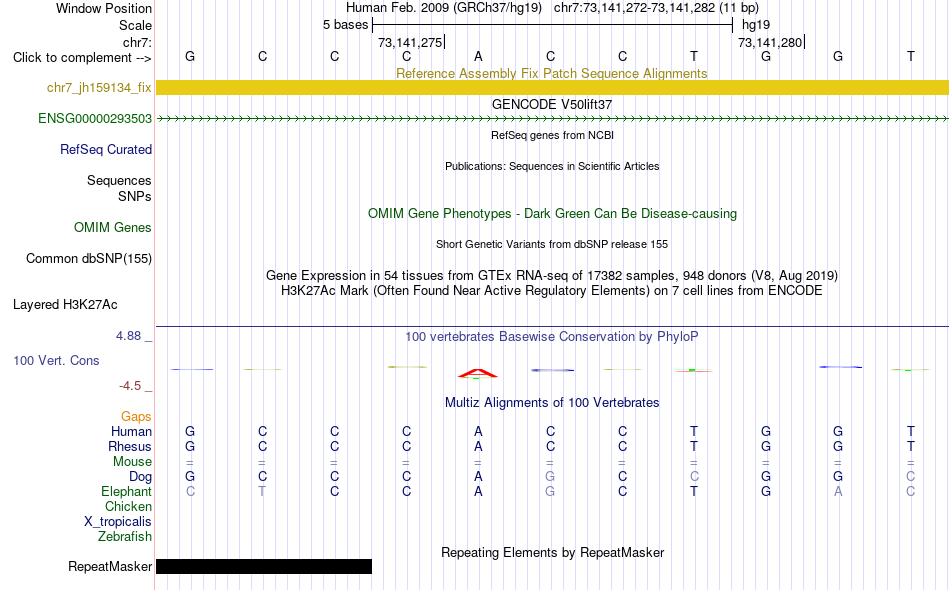Select the Layered H3K27Ac track label
The image size is (950, 590).
[65, 304]
